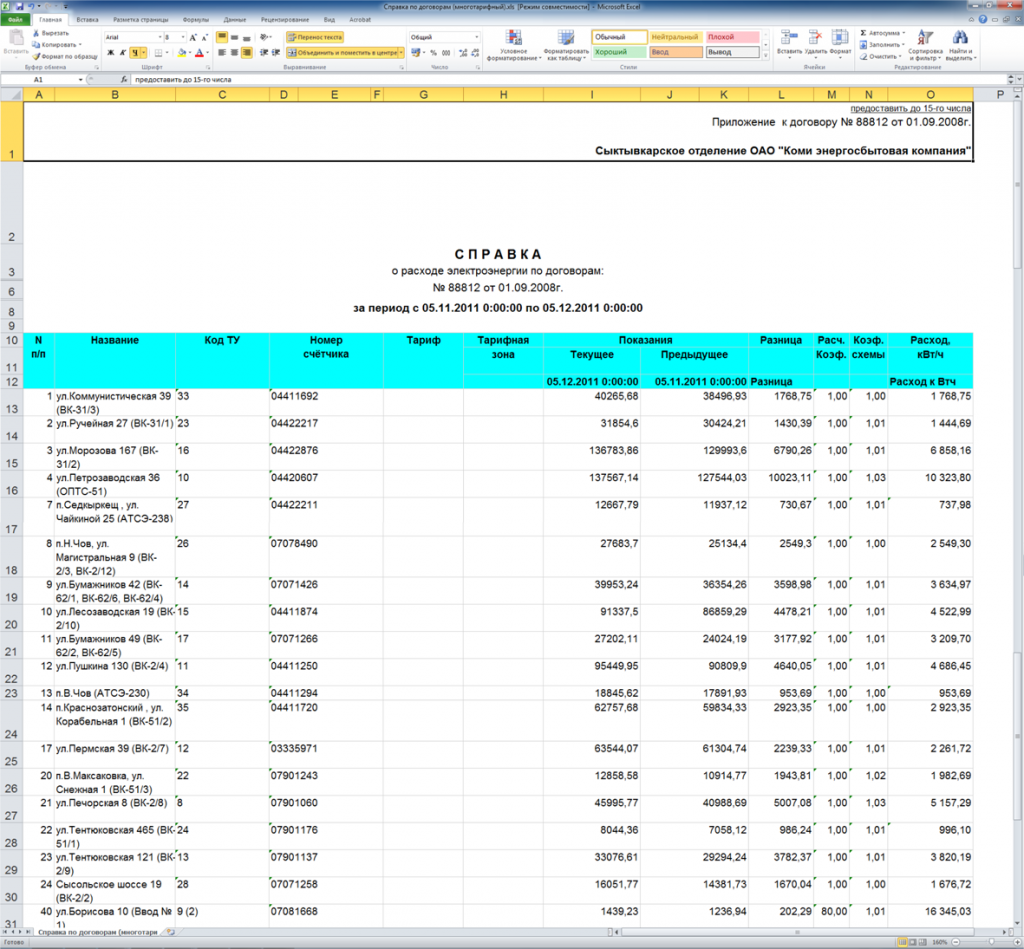Toggle Bold (Ж) formatting
The width and height of the screenshot is (1024, 949).
point(111,52)
